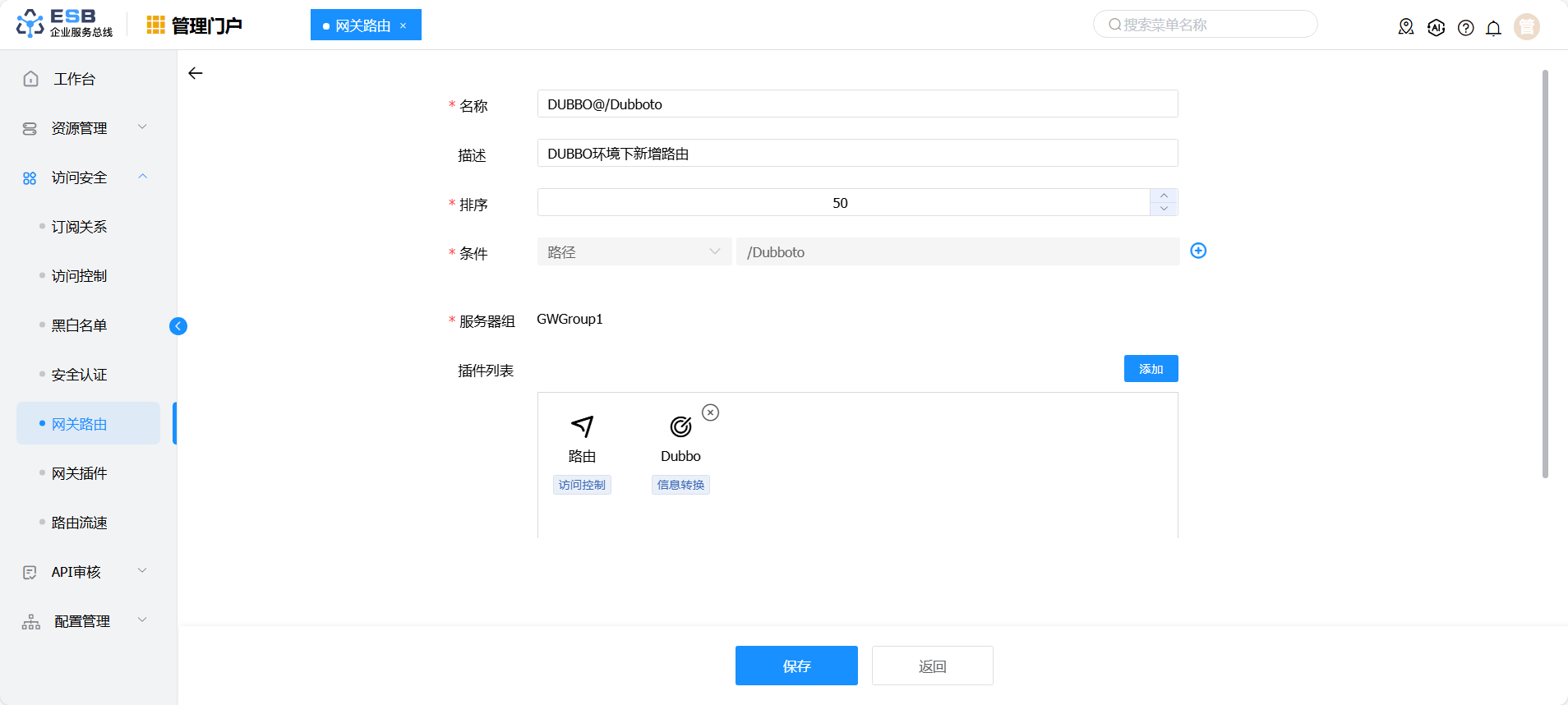Close the 网关路由 tab

(404, 25)
